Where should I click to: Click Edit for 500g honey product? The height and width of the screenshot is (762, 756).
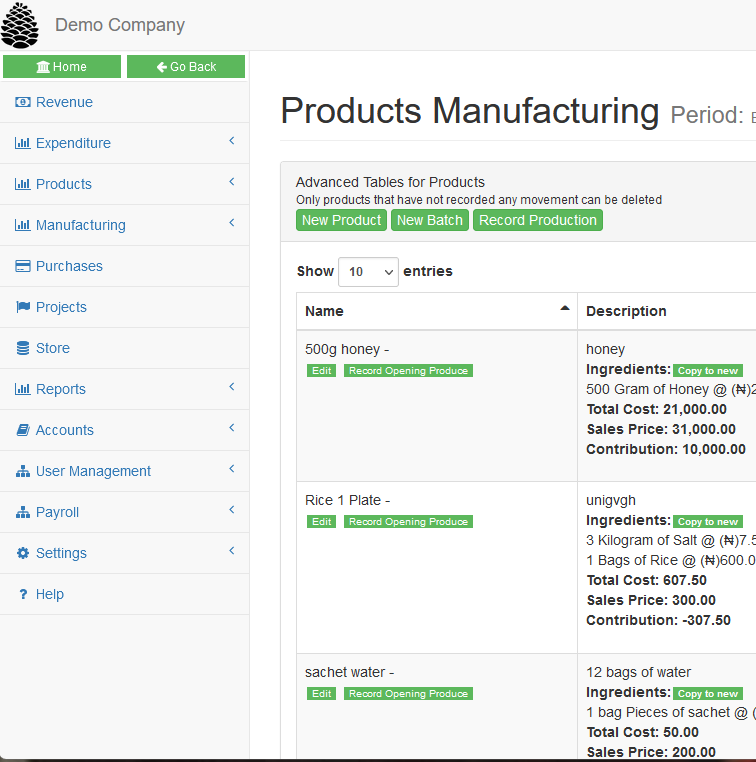coord(321,371)
